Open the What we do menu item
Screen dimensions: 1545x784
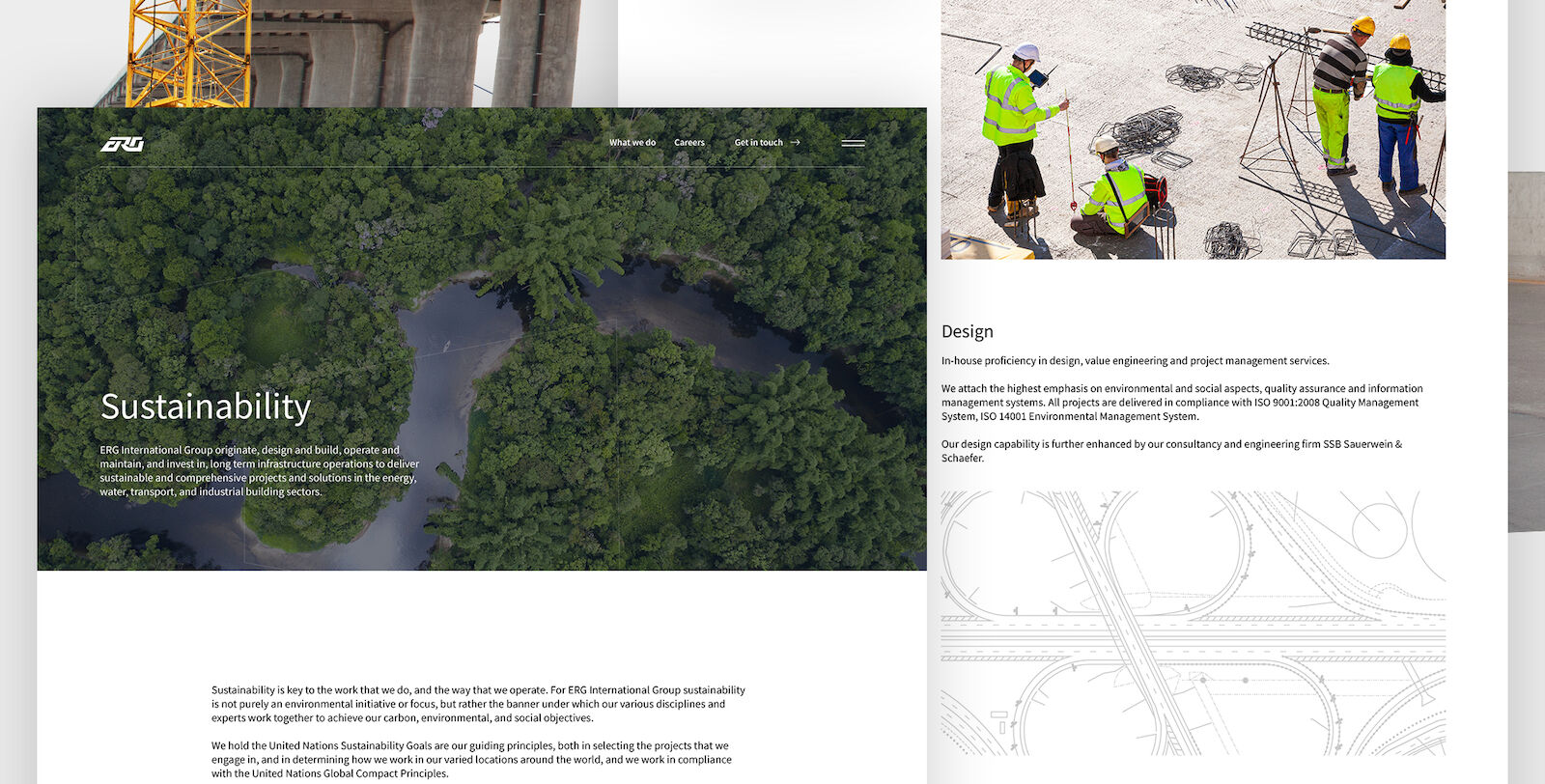pos(632,143)
